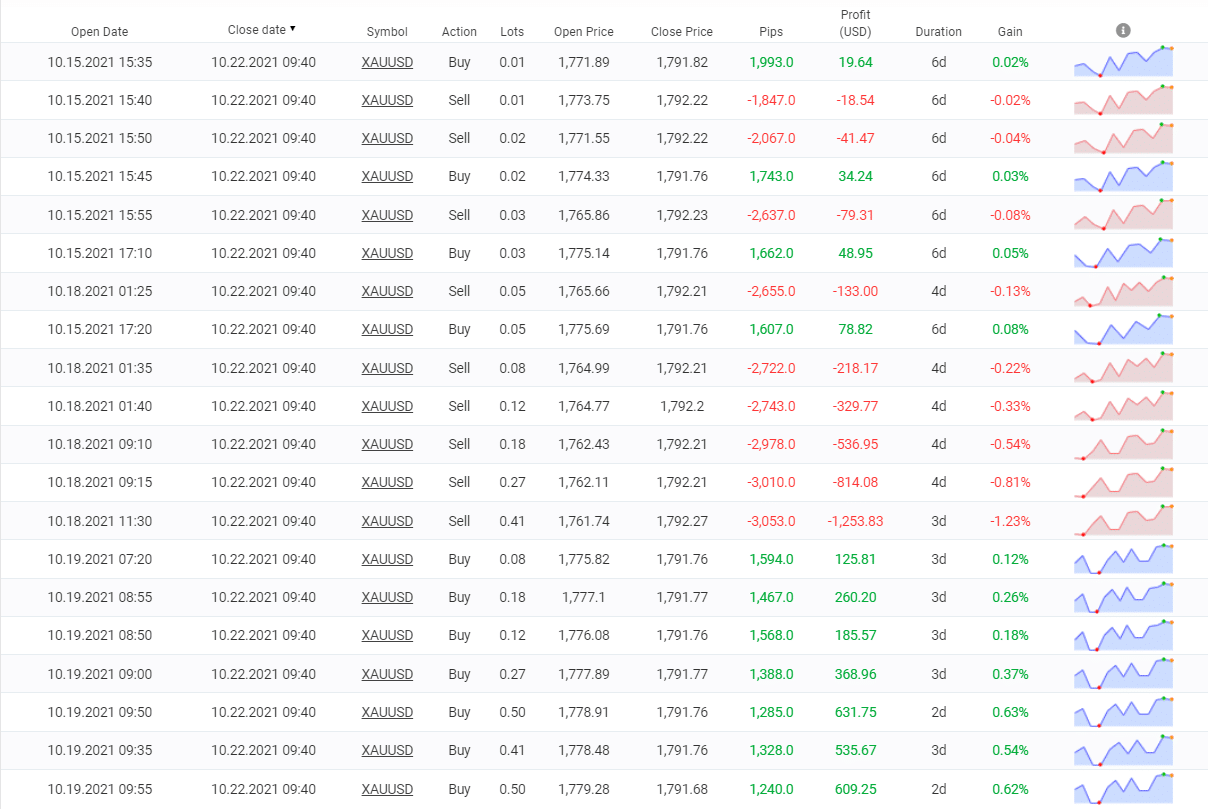Sort by the Profit (USD) column header

point(855,23)
